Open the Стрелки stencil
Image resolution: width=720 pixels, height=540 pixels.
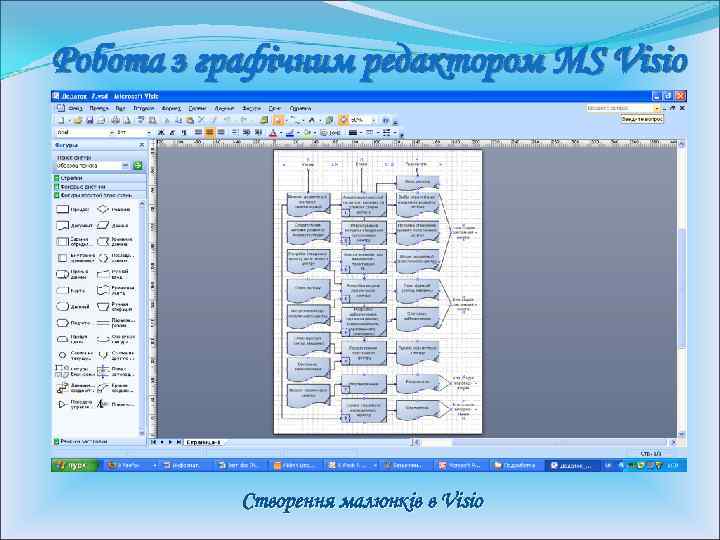100,178
